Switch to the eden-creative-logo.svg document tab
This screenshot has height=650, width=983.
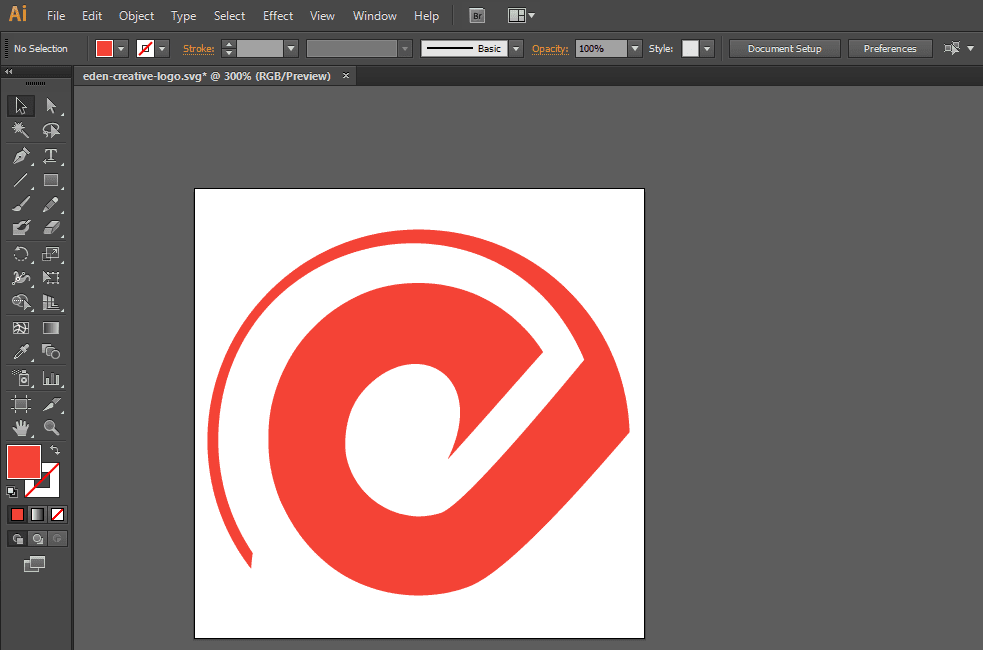(x=207, y=76)
